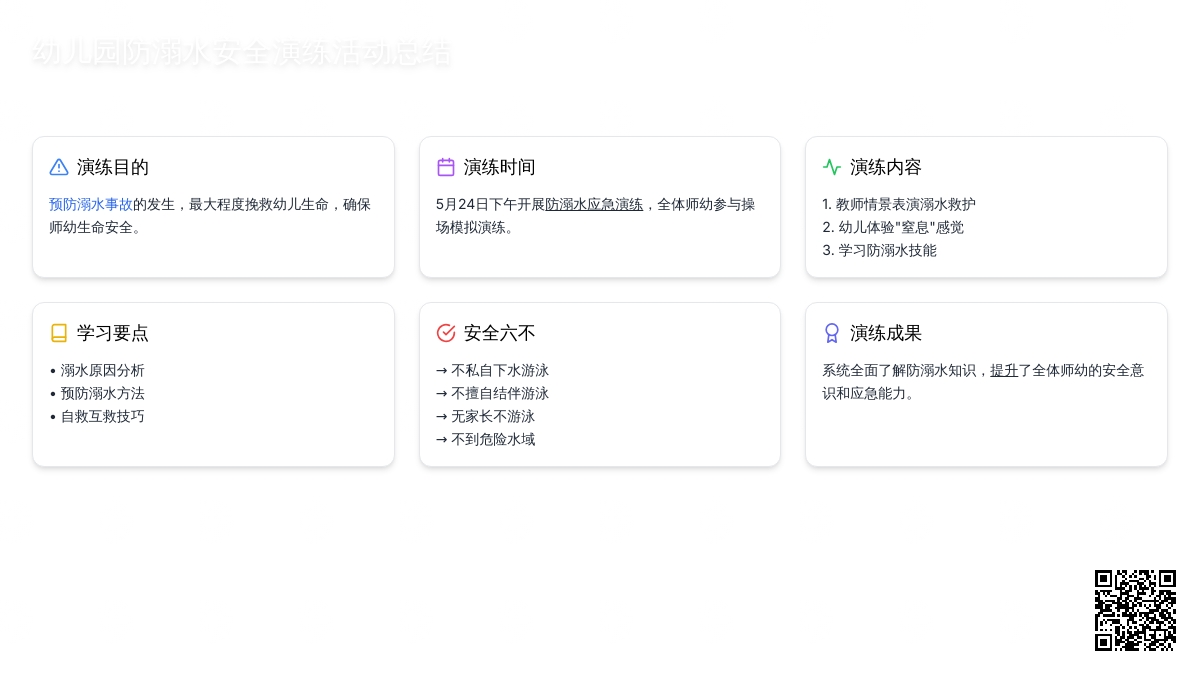Click the award ribbon icon beside 演练成果

[832, 333]
